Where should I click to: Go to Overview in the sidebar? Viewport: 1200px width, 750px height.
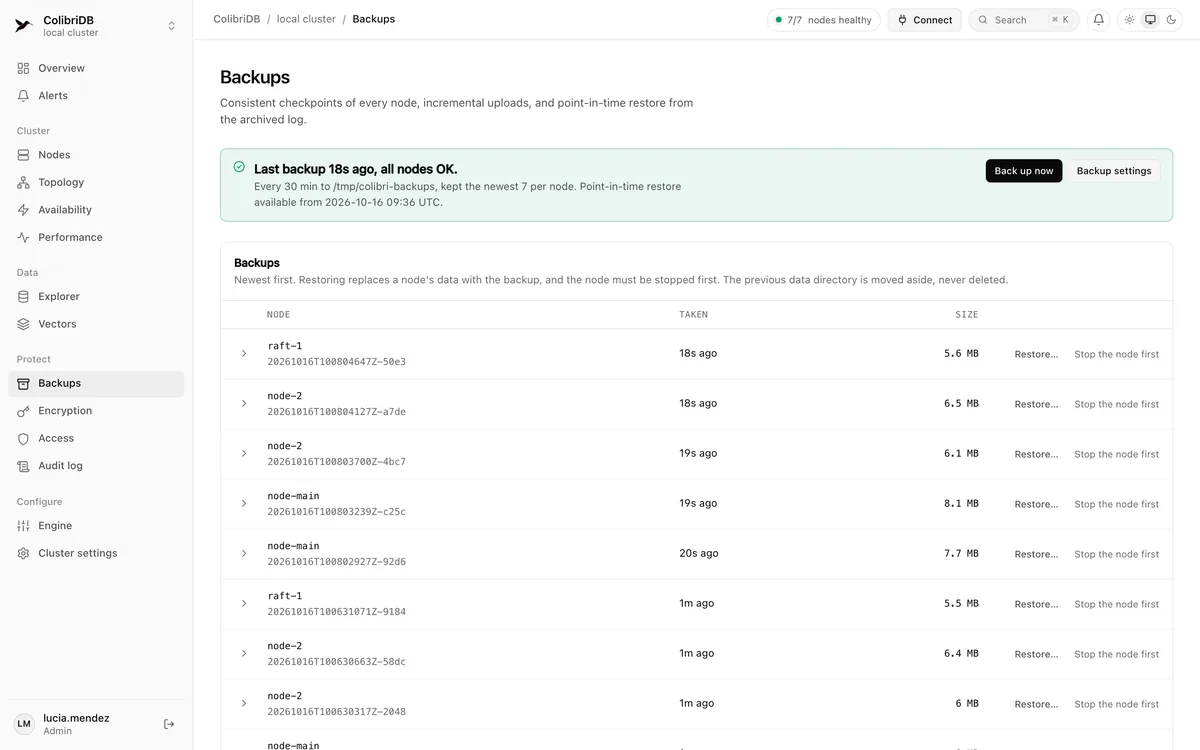coord(96,68)
